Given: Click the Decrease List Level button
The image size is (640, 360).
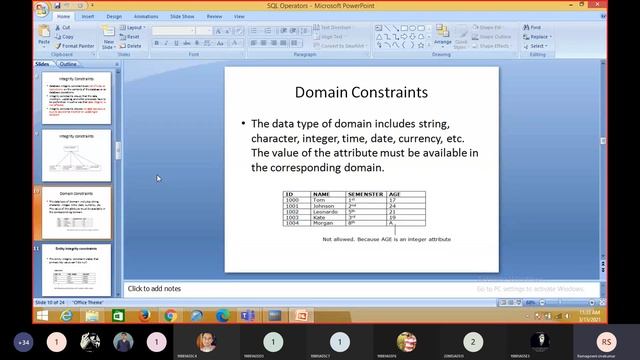Looking at the screenshot, I should pos(284,31).
